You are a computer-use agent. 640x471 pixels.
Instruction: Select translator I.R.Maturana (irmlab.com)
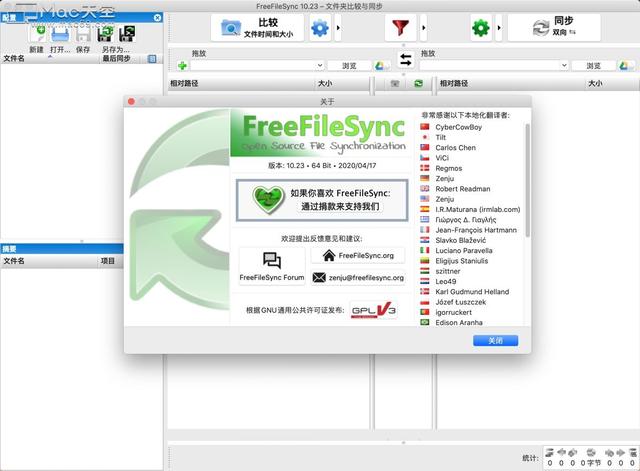pyautogui.click(x=478, y=209)
